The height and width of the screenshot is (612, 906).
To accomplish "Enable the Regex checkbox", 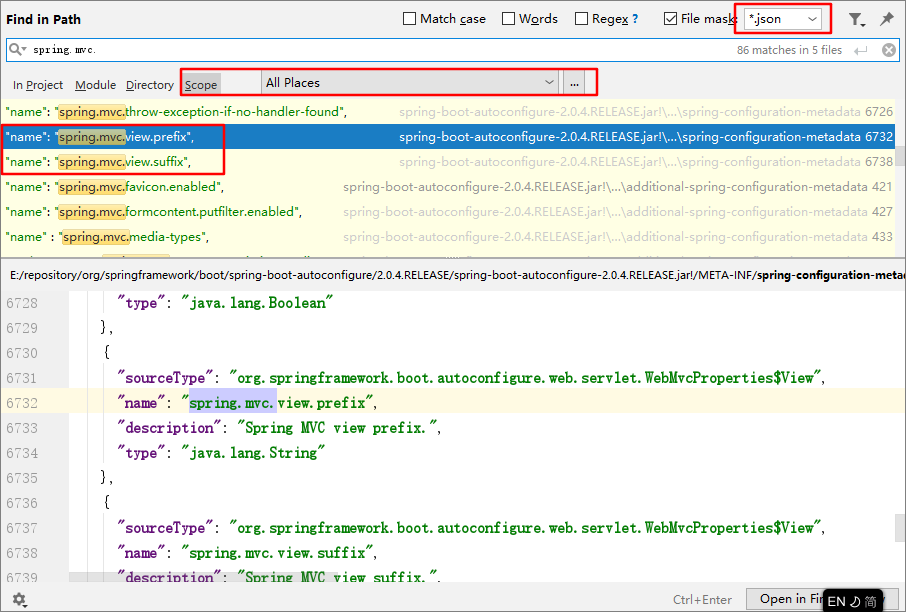I will click(582, 19).
